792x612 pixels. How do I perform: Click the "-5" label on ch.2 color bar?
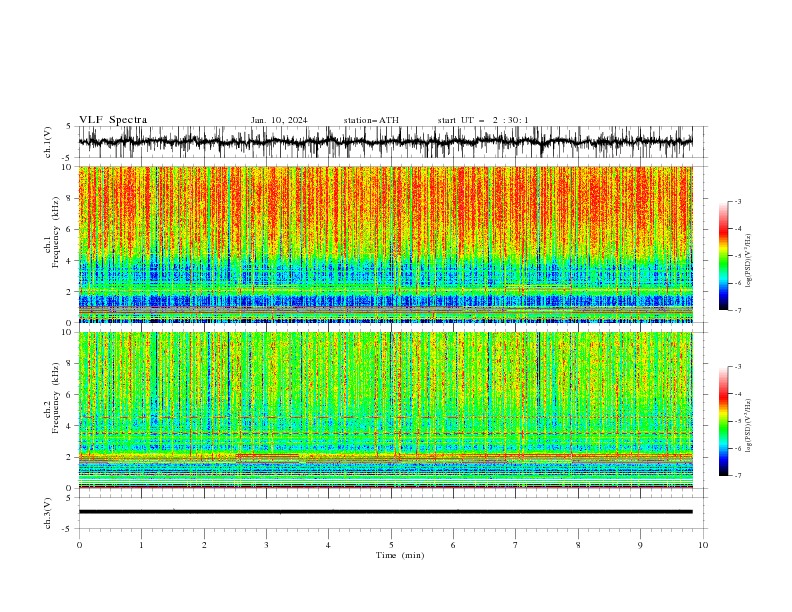click(x=738, y=421)
